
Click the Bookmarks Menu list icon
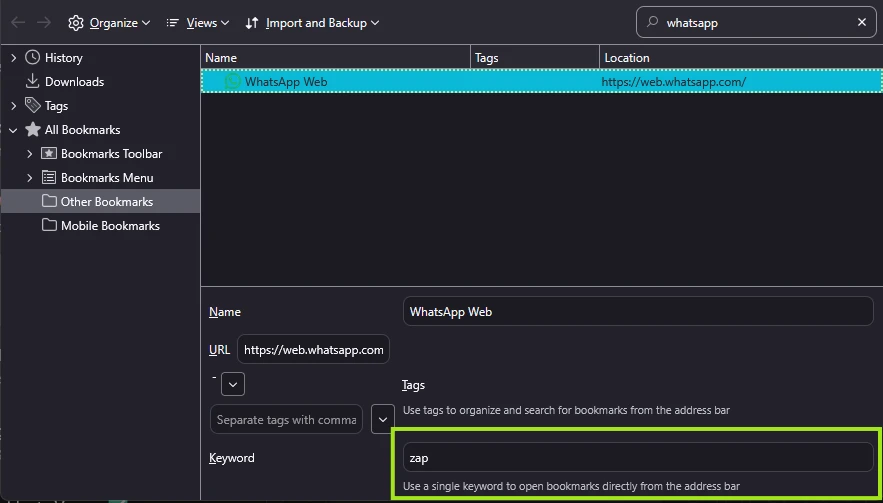pos(49,177)
